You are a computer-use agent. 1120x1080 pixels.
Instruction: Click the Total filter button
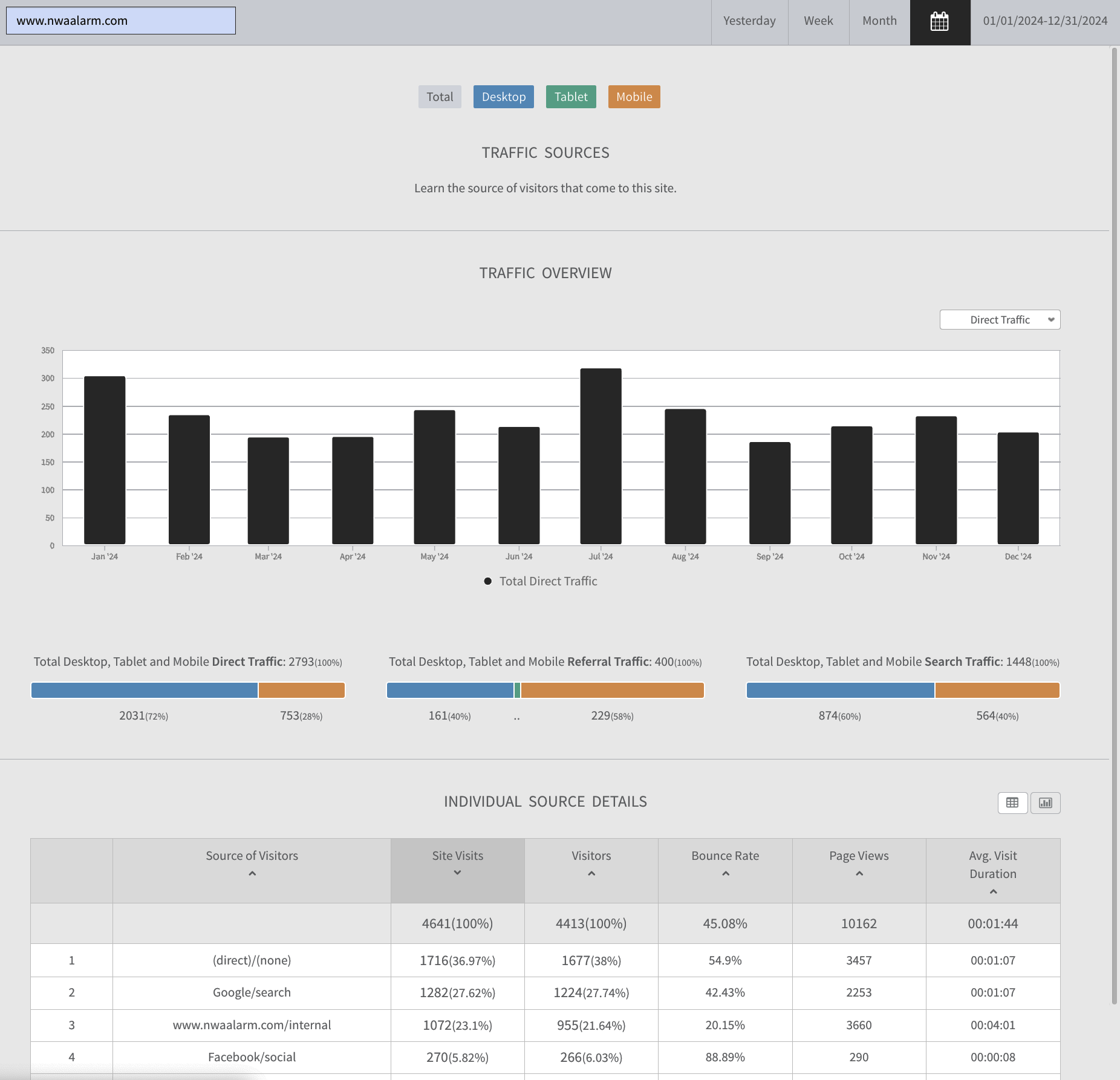point(440,97)
